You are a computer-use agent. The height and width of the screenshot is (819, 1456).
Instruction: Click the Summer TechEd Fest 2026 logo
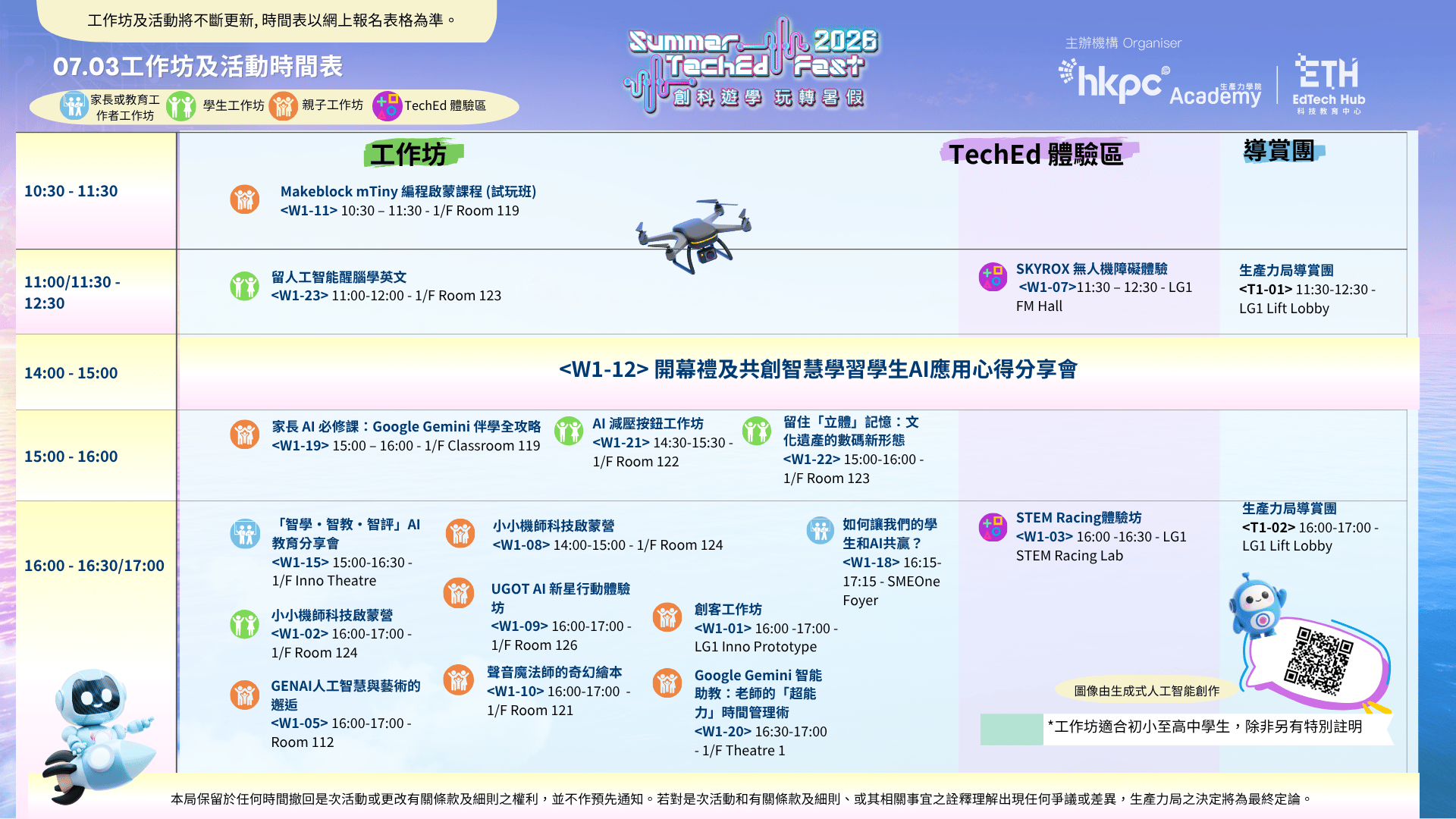[x=752, y=65]
